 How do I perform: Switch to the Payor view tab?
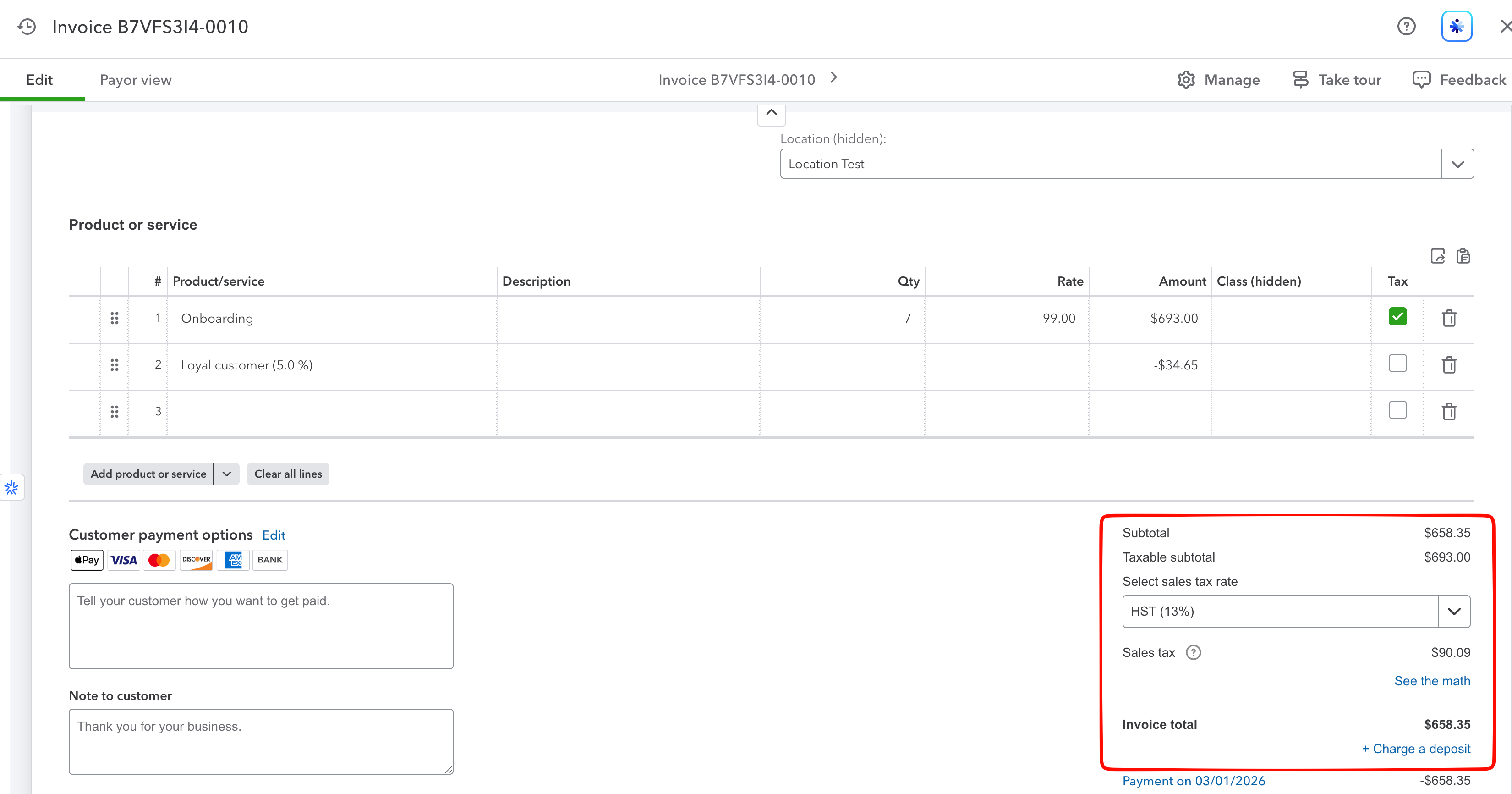click(x=136, y=80)
